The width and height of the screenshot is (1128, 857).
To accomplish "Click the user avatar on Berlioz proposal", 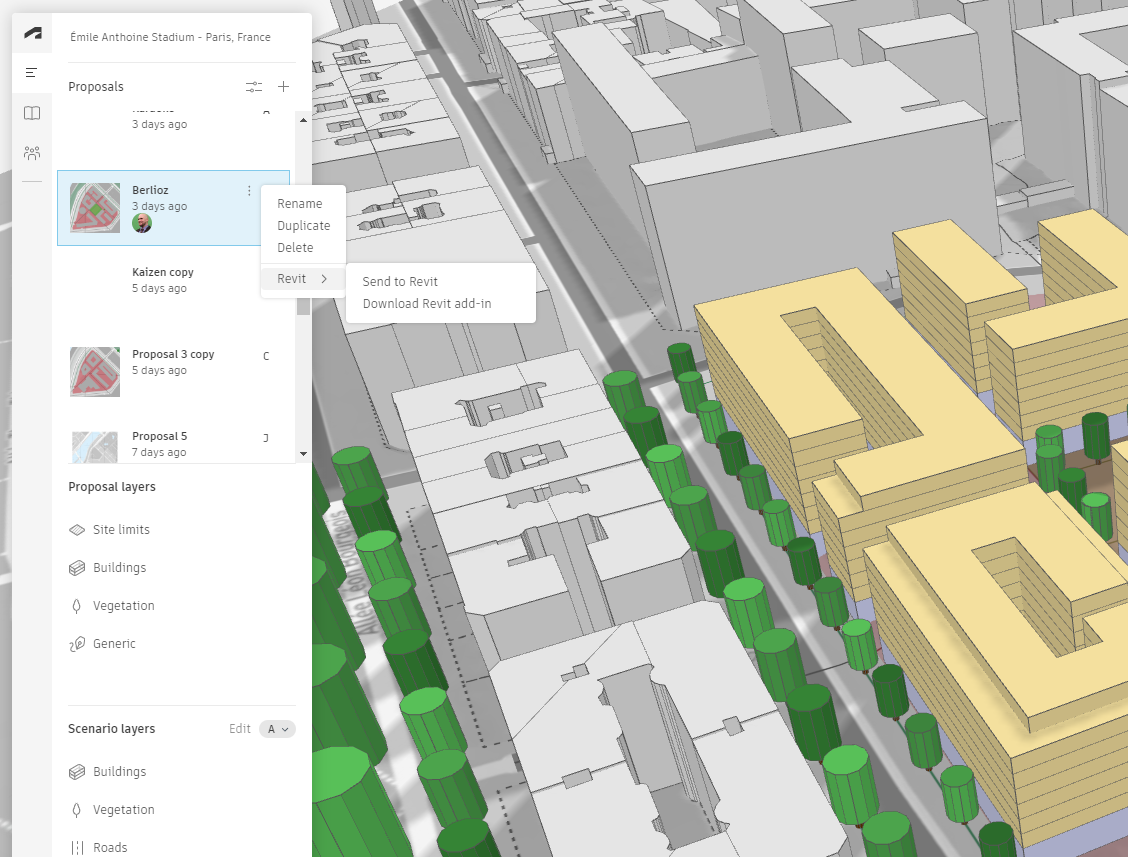I will [142, 223].
